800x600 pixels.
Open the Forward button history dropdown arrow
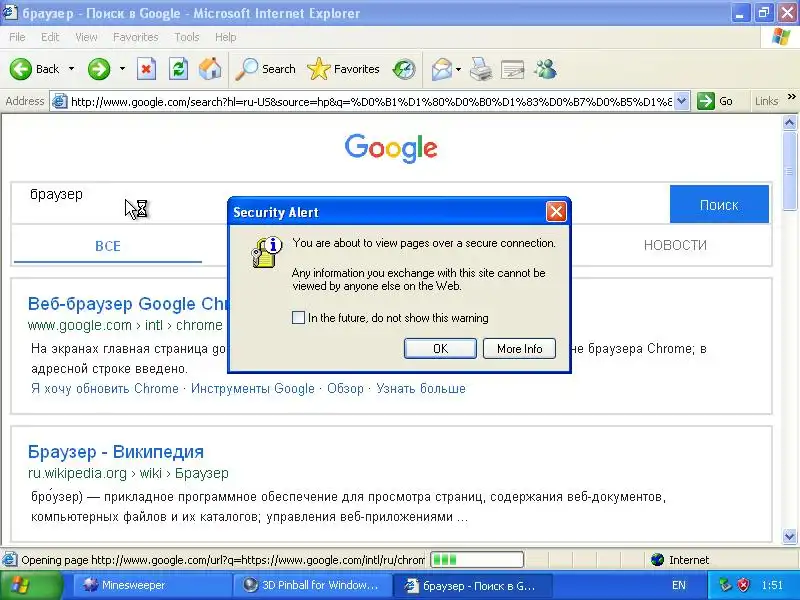pos(122,69)
